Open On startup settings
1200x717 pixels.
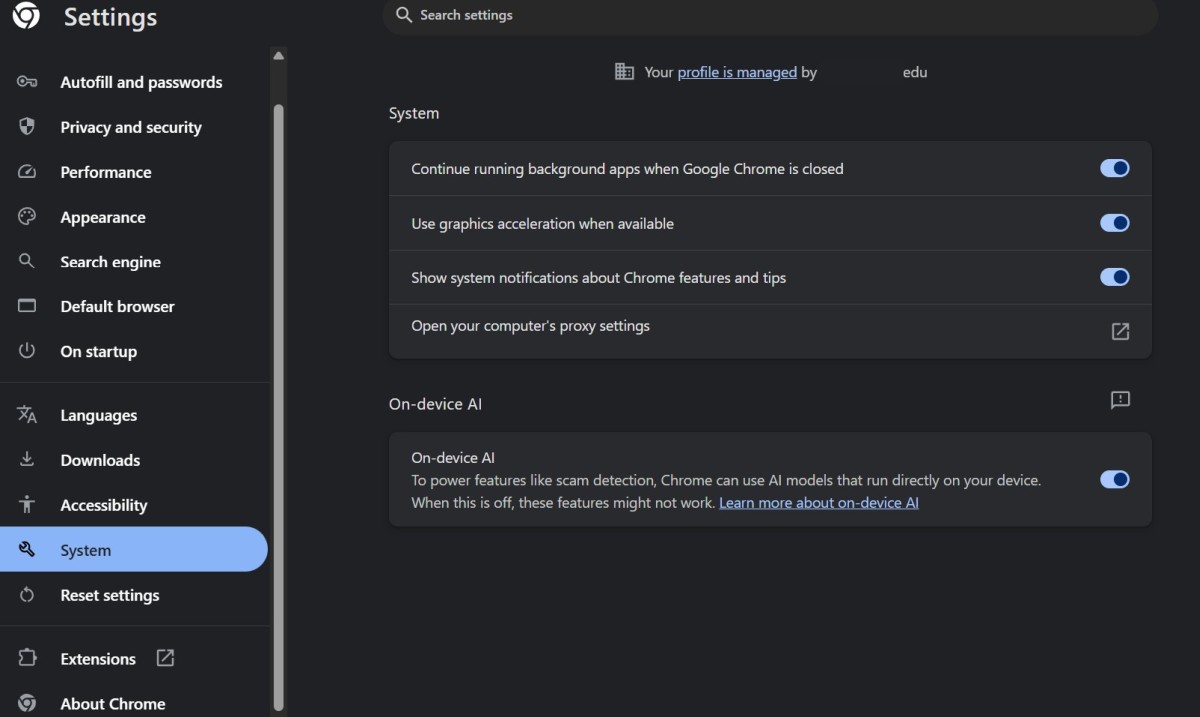(x=134, y=351)
